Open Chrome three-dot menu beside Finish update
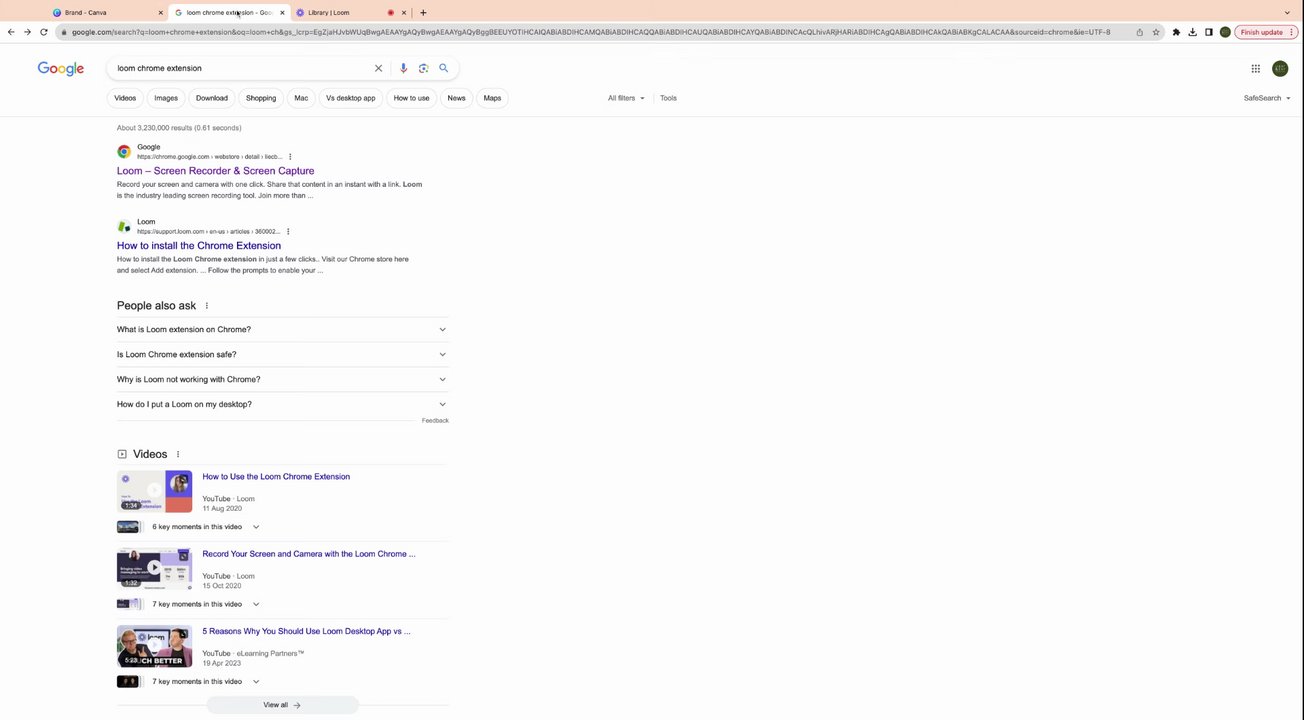 [1293, 32]
